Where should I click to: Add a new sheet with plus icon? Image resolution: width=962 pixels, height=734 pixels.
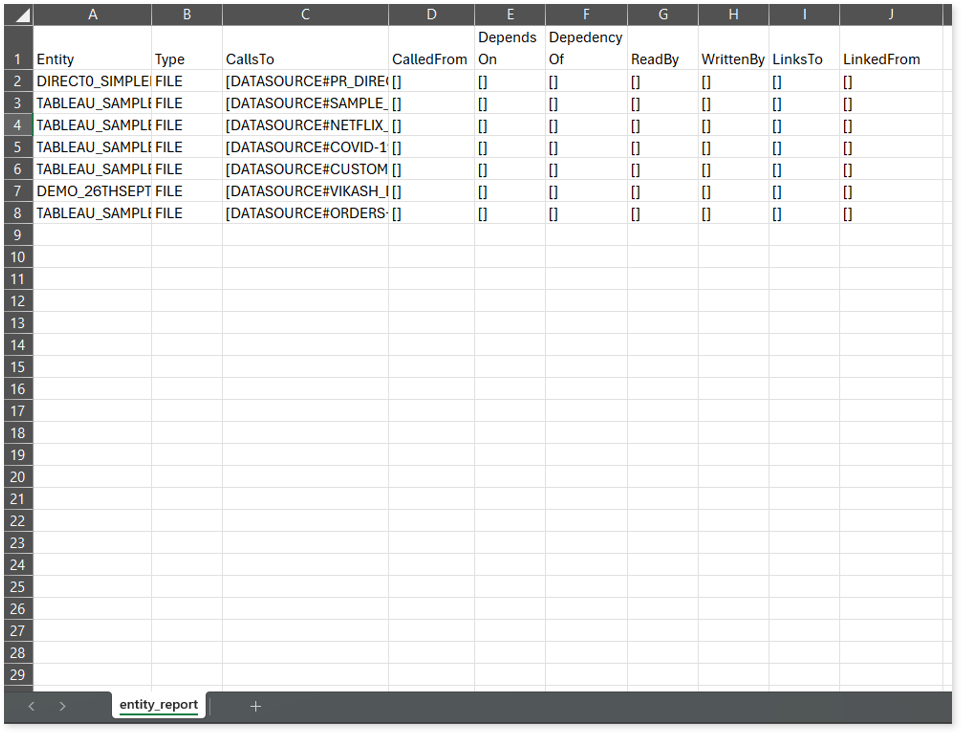coord(255,706)
